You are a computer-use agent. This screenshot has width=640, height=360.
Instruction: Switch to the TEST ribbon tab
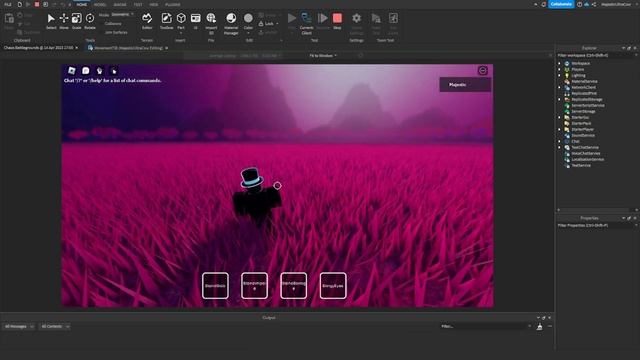click(138, 4)
